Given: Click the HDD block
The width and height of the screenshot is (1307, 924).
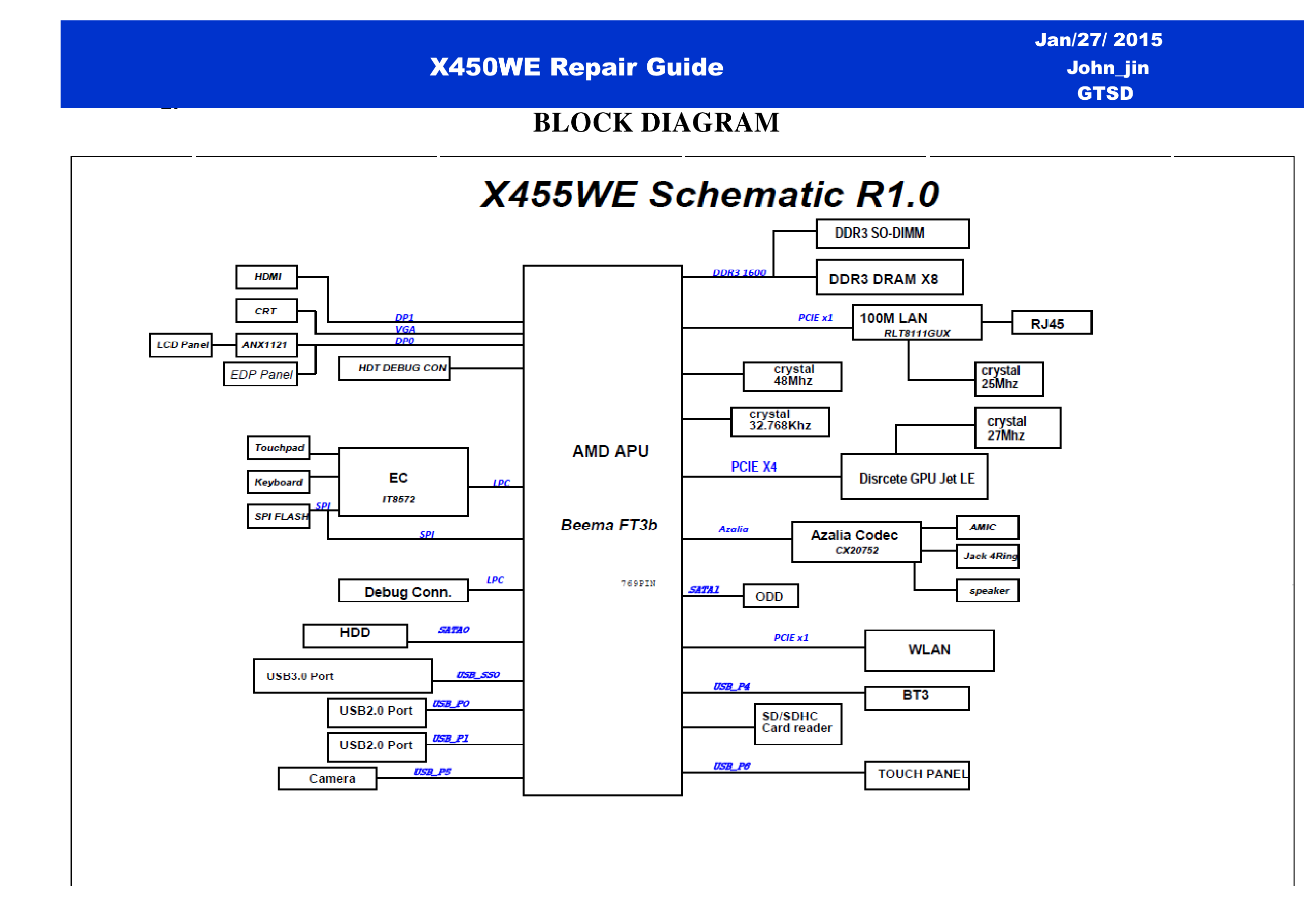Looking at the screenshot, I should pyautogui.click(x=355, y=636).
